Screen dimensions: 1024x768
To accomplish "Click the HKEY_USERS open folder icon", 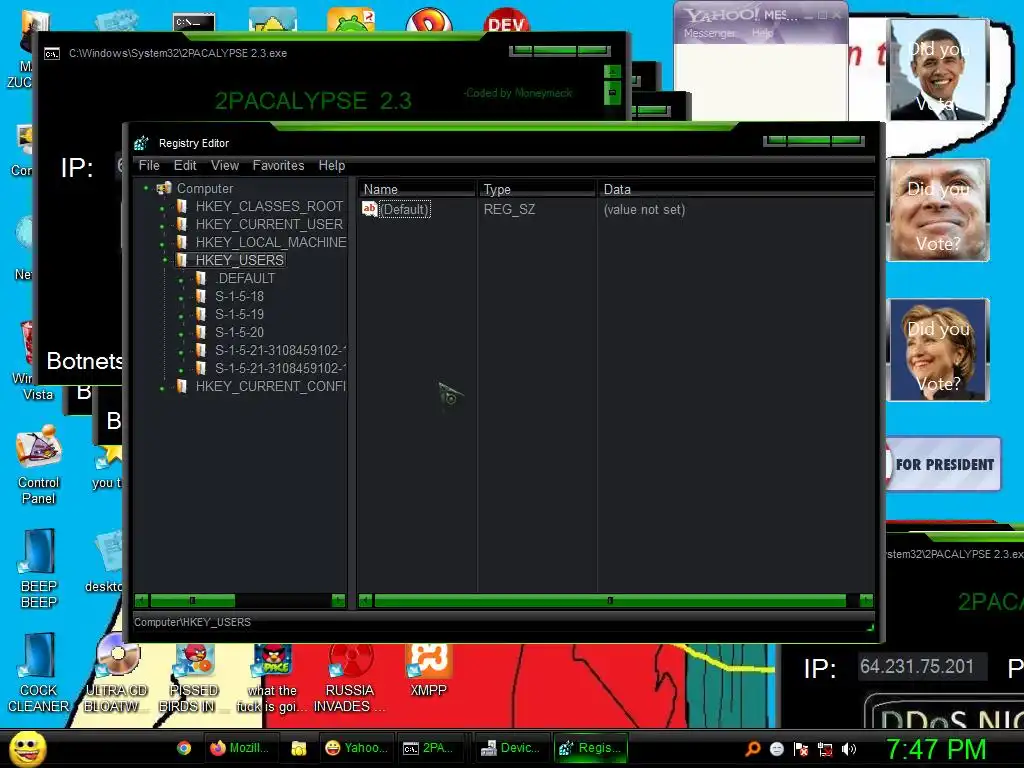I will coord(182,261).
